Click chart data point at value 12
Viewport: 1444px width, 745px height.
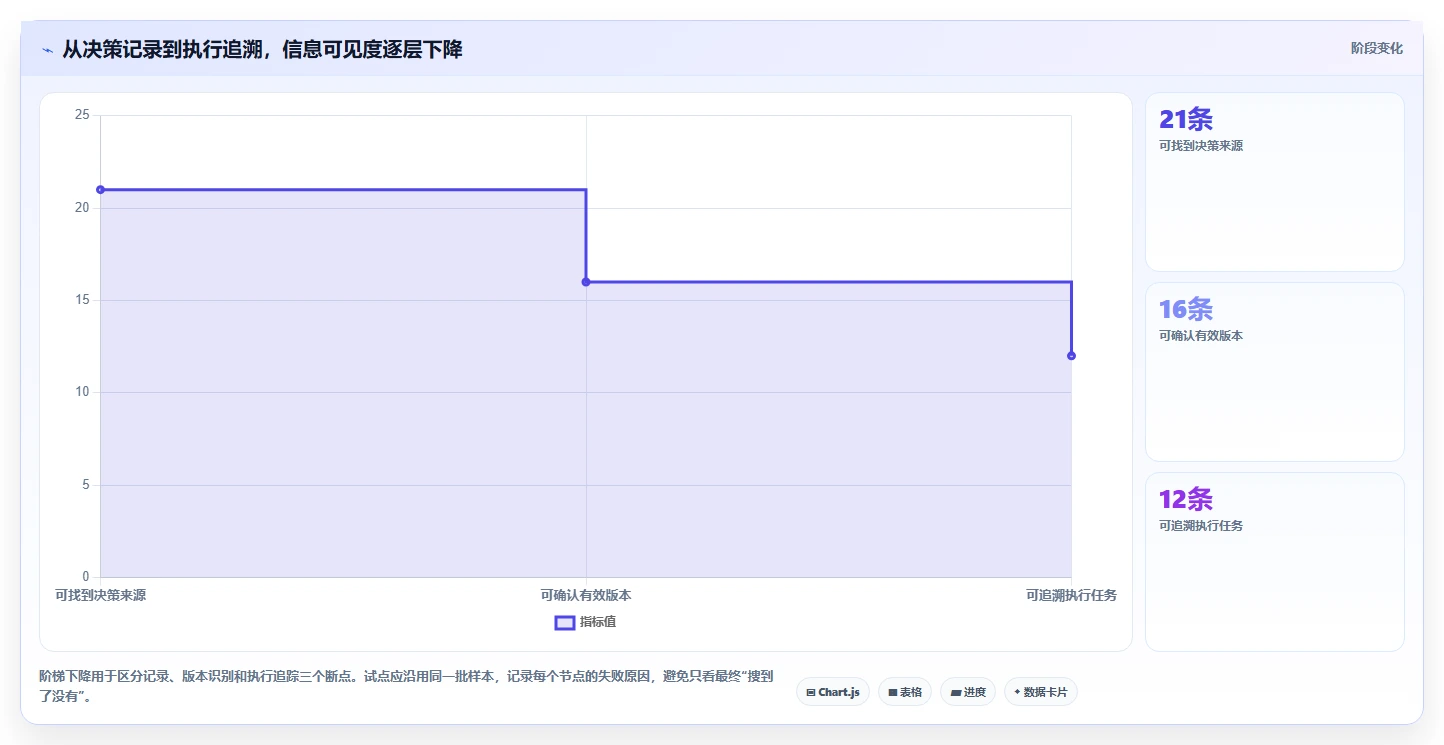(1071, 356)
